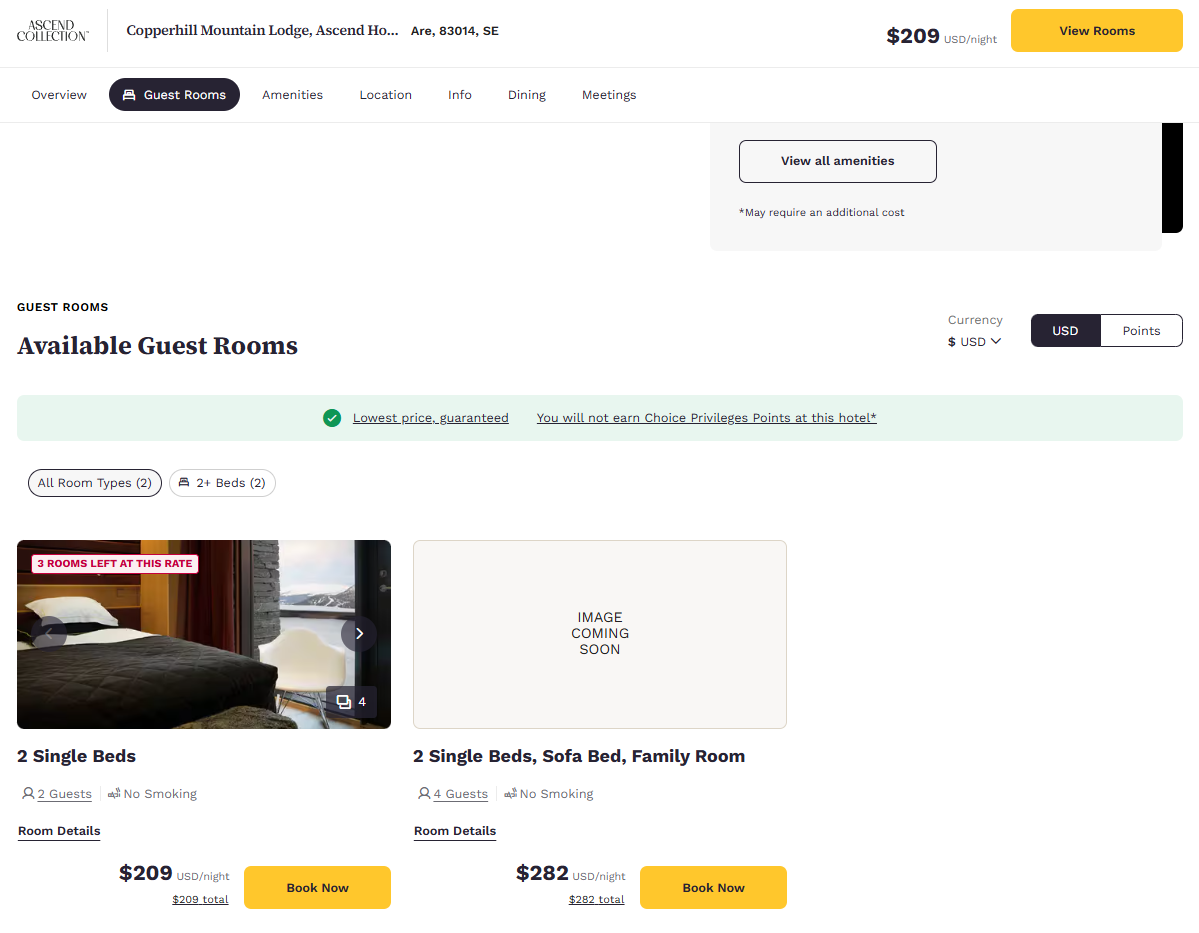Click the green lowest price checkmark icon
Image resolution: width=1199 pixels, height=933 pixels.
[332, 418]
